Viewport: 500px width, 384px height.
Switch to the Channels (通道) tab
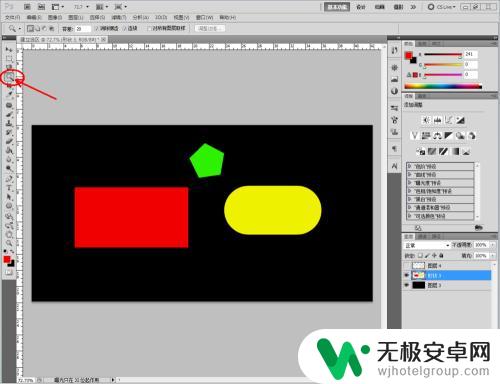point(422,236)
